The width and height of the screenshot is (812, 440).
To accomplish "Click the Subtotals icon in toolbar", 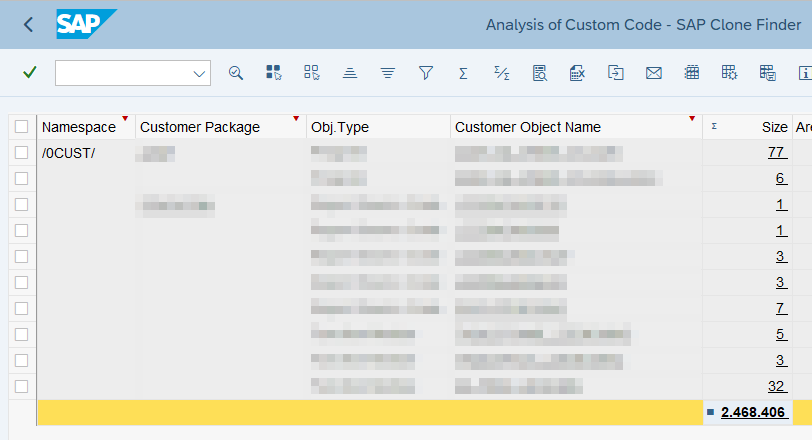I will (x=501, y=72).
